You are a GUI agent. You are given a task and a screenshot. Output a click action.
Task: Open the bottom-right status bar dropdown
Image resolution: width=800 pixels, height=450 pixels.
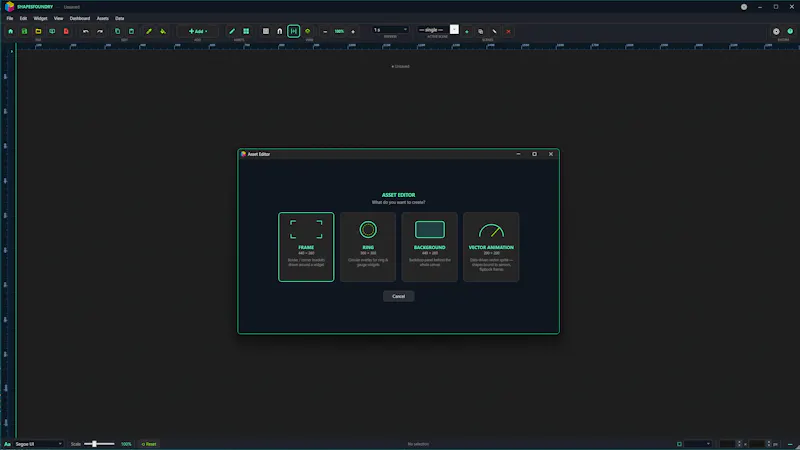point(697,444)
